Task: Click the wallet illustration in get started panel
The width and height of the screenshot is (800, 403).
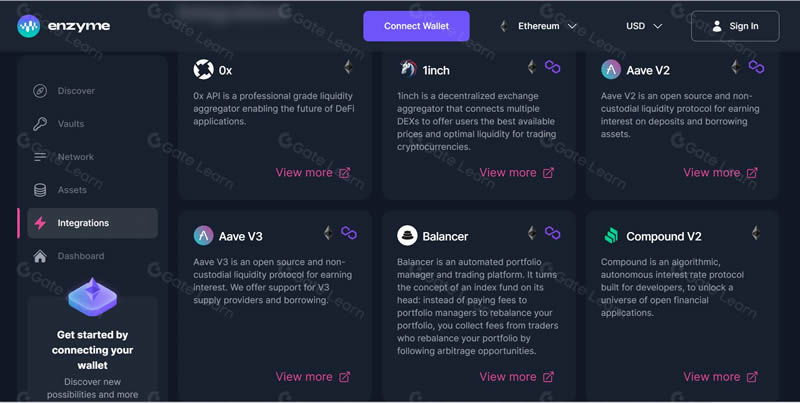Action: click(x=92, y=297)
